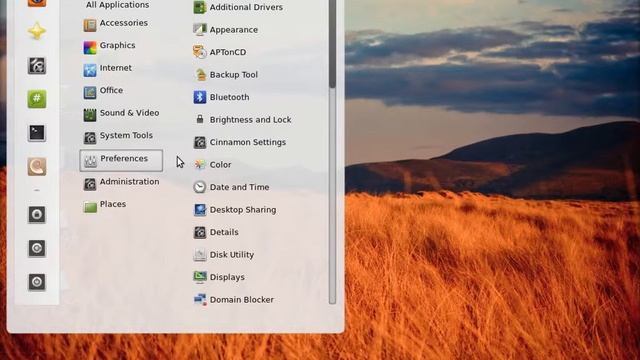The image size is (640, 360).
Task: Select the Graphics category label
Action: [x=117, y=45]
